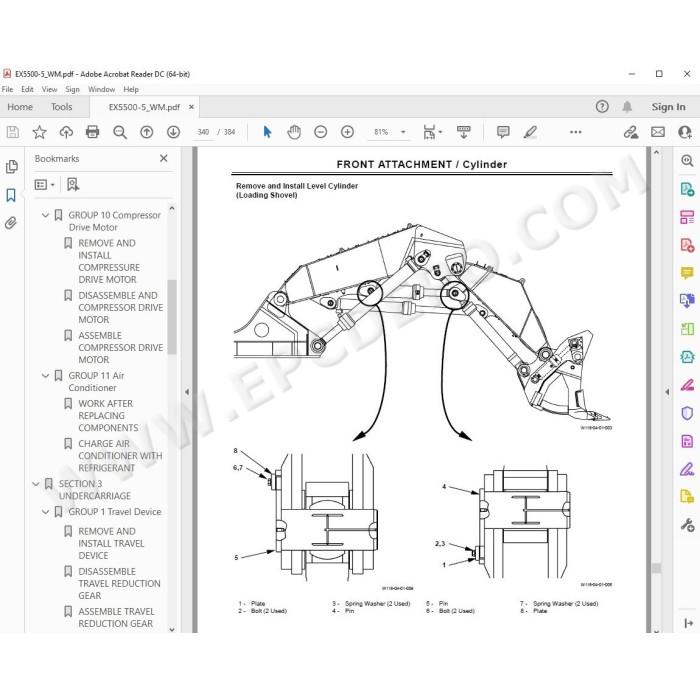Open bookmark DISASSEMBLE TRAVEL REDUCTION GEAR

119,583
